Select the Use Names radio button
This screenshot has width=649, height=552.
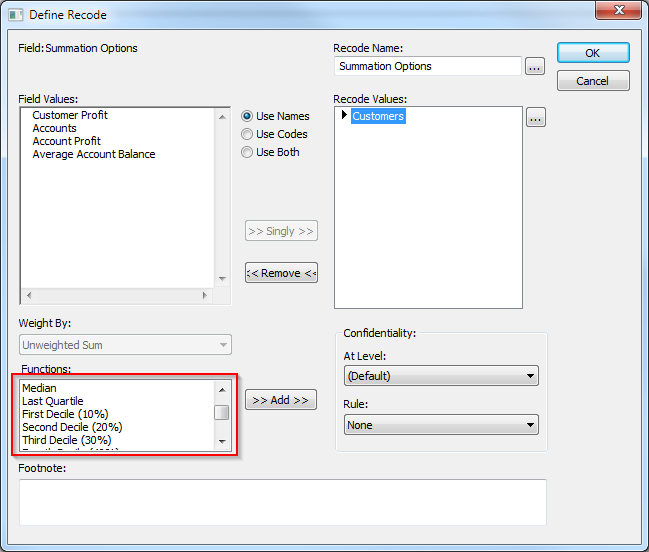pyautogui.click(x=247, y=116)
